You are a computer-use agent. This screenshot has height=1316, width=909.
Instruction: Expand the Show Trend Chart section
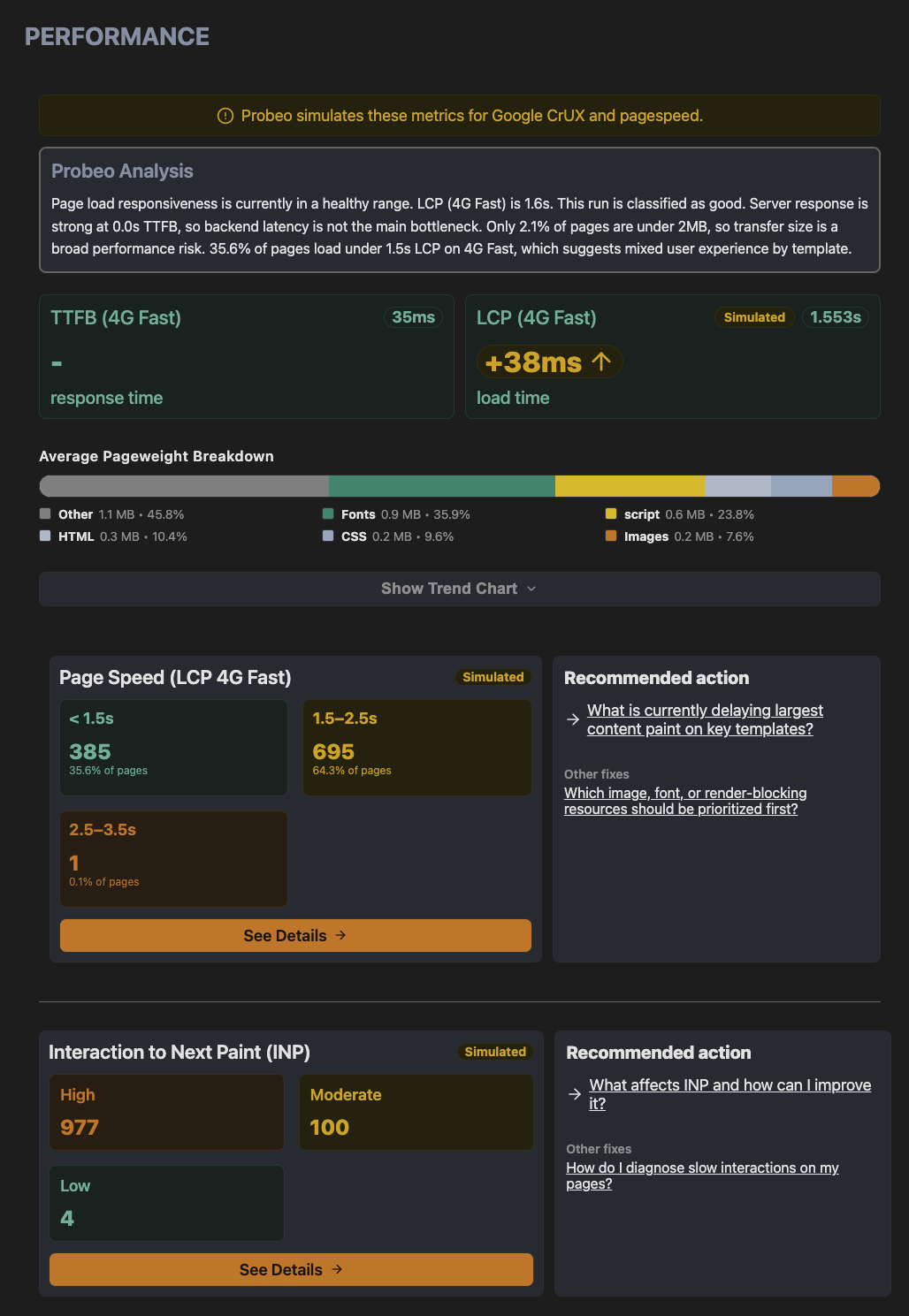click(x=459, y=588)
